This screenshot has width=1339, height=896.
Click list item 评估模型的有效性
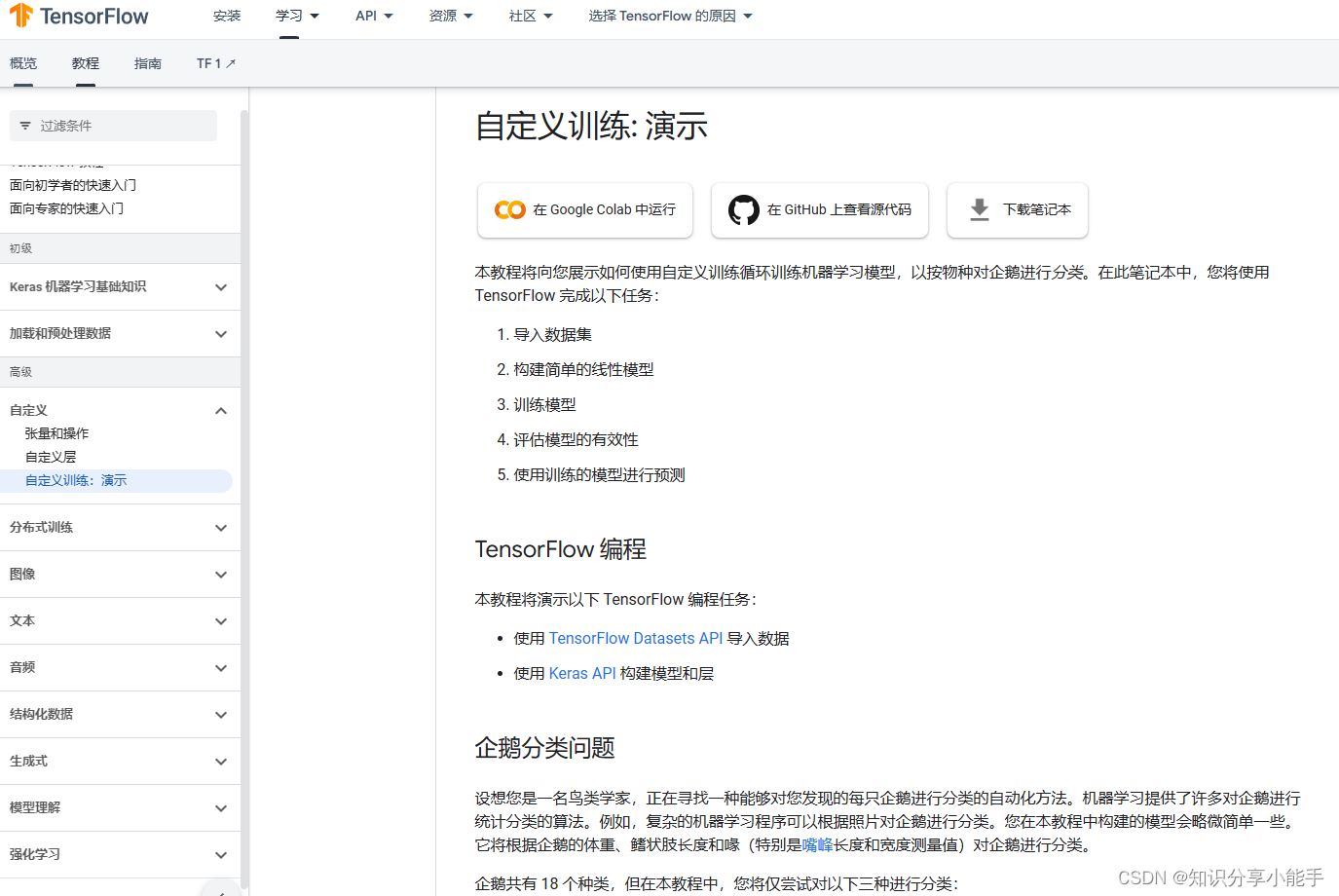576,440
